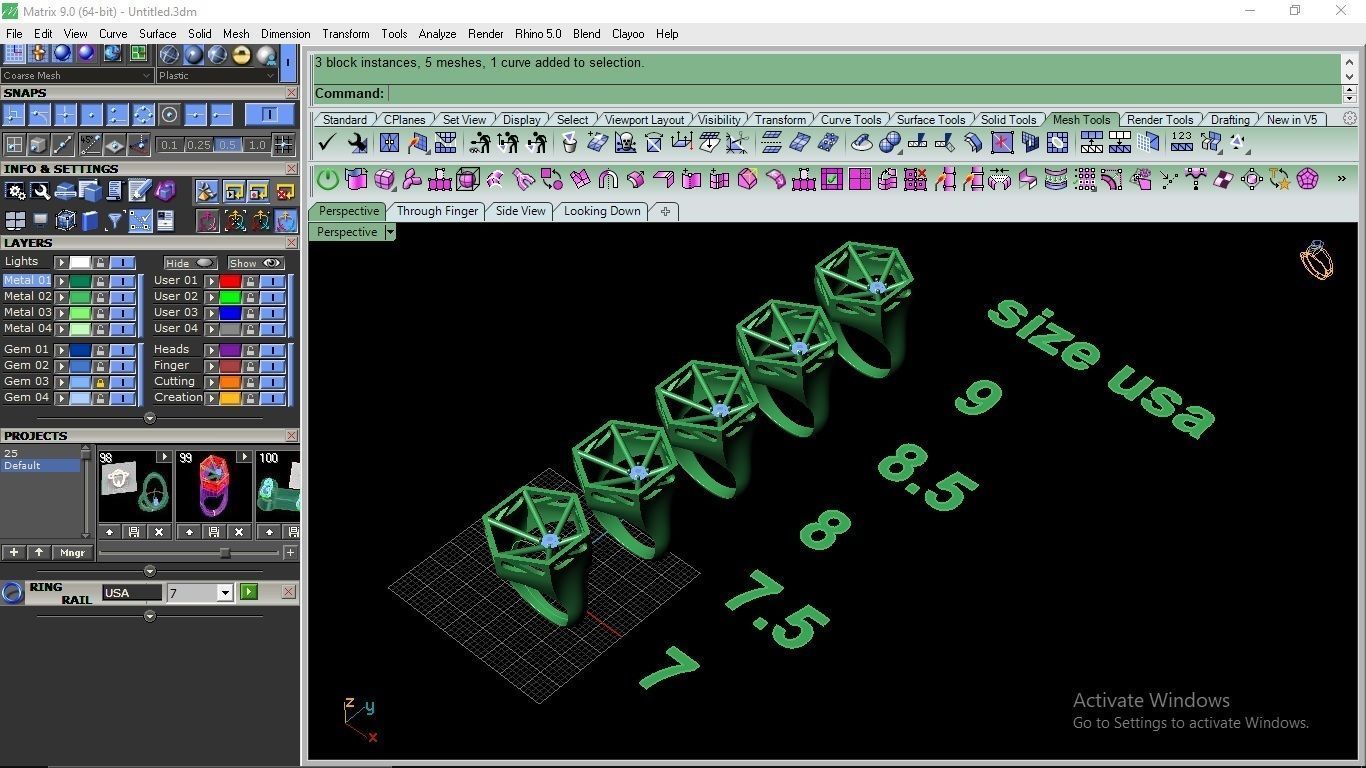
Task: Toggle the center circle snap
Action: coord(169,114)
